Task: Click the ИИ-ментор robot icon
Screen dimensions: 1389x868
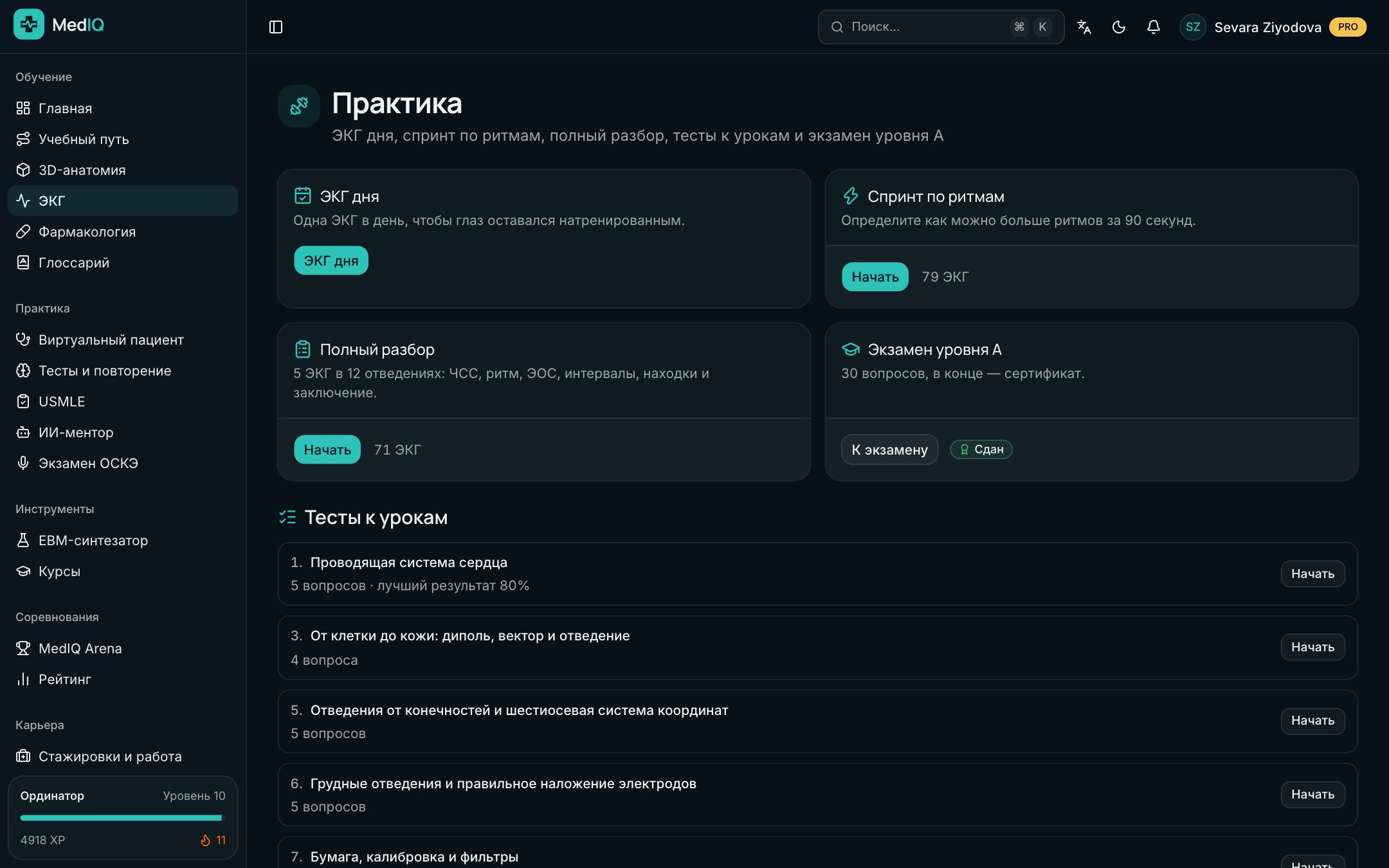Action: (23, 432)
